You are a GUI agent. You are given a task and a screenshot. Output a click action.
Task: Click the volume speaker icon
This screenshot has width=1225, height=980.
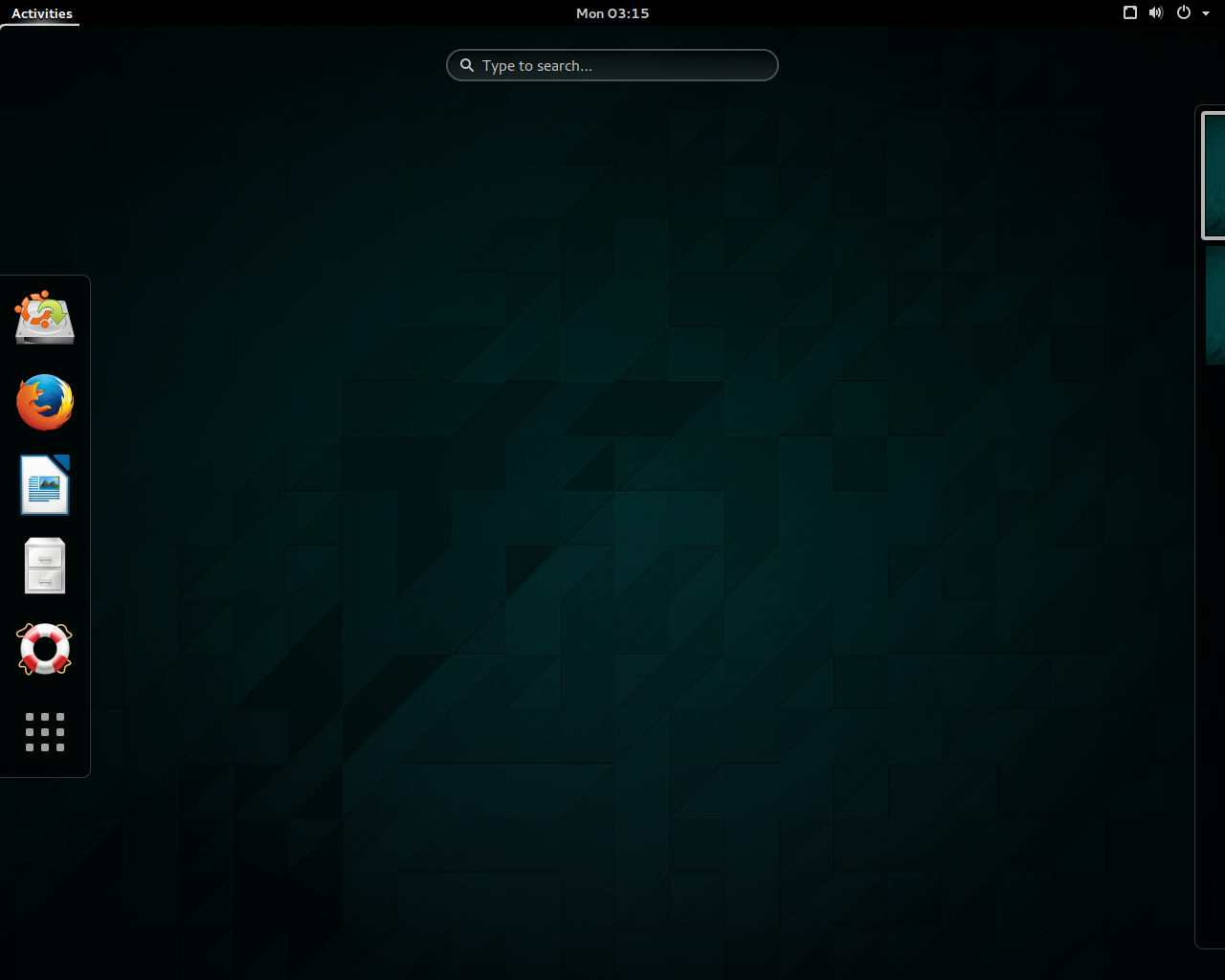point(1156,12)
